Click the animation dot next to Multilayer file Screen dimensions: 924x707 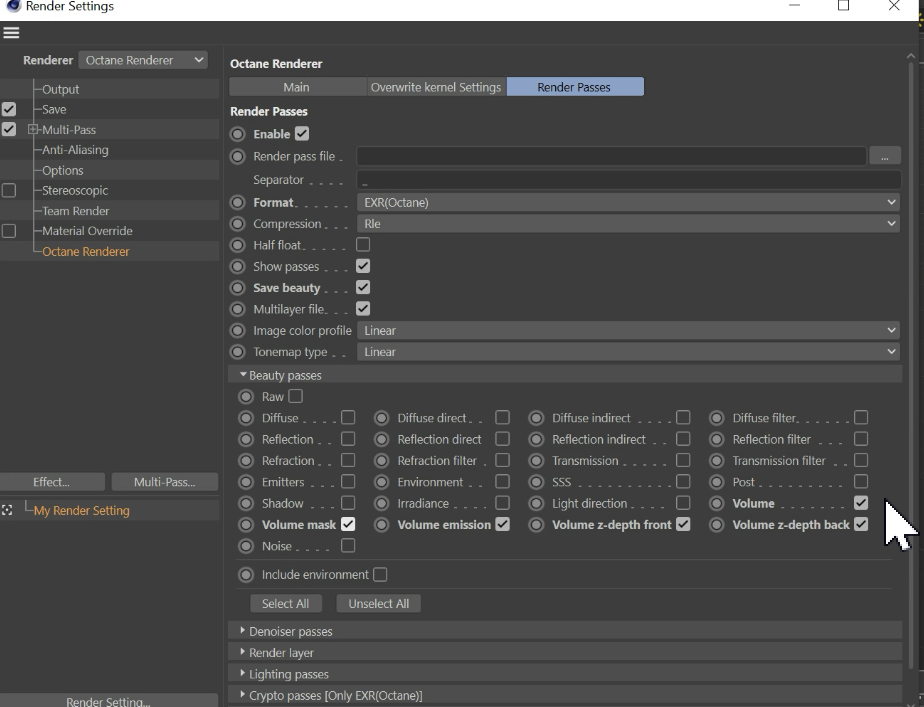click(237, 309)
